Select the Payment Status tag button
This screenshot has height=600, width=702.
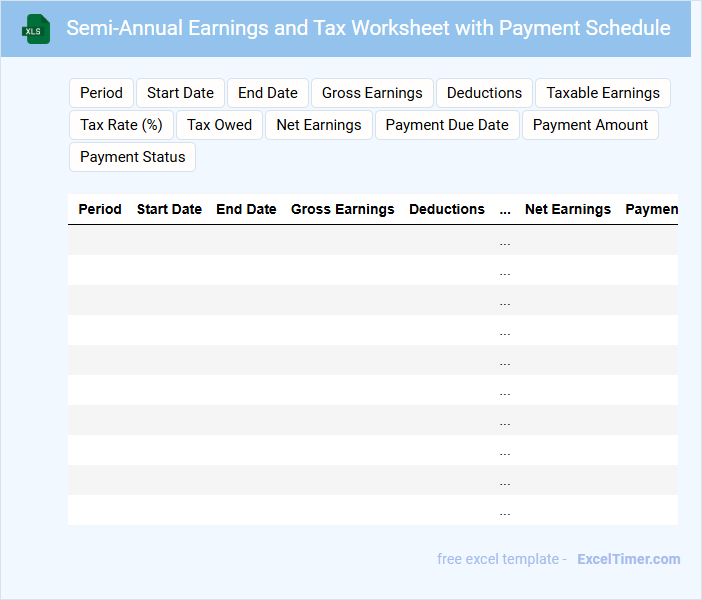(133, 157)
